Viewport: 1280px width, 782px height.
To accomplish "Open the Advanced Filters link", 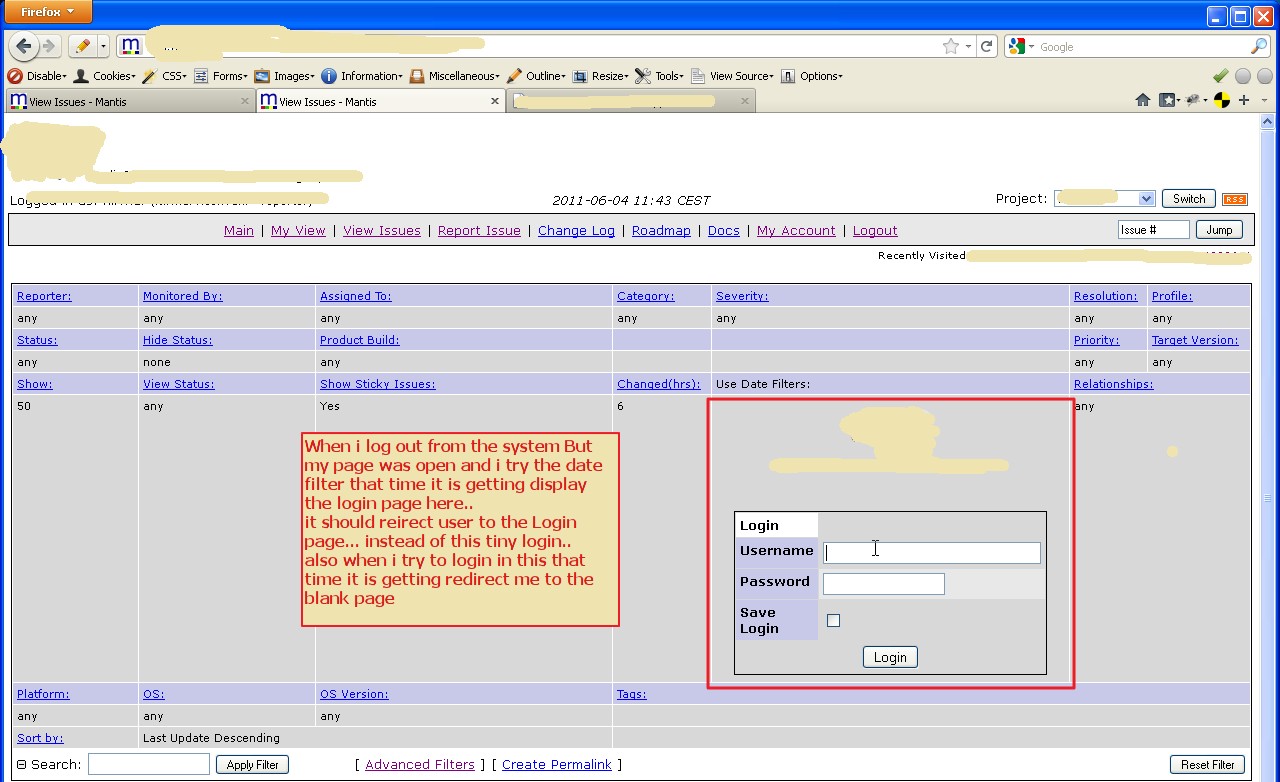I will [420, 765].
